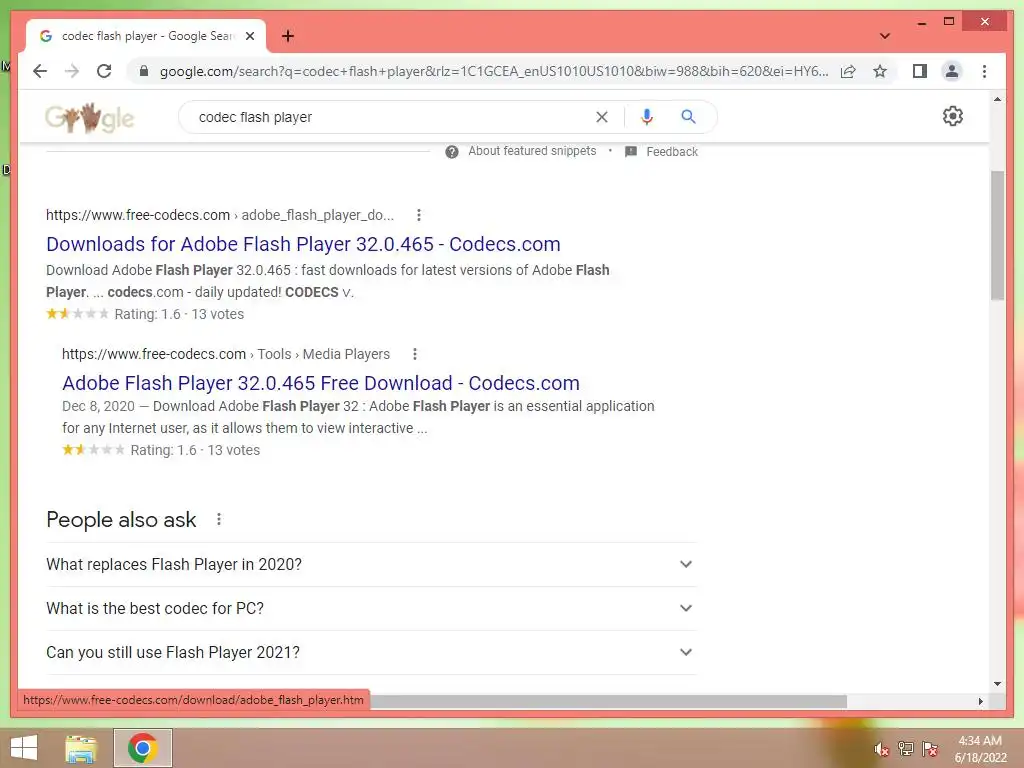Click the About featured snippets question icon
Image resolution: width=1024 pixels, height=768 pixels.
point(451,152)
